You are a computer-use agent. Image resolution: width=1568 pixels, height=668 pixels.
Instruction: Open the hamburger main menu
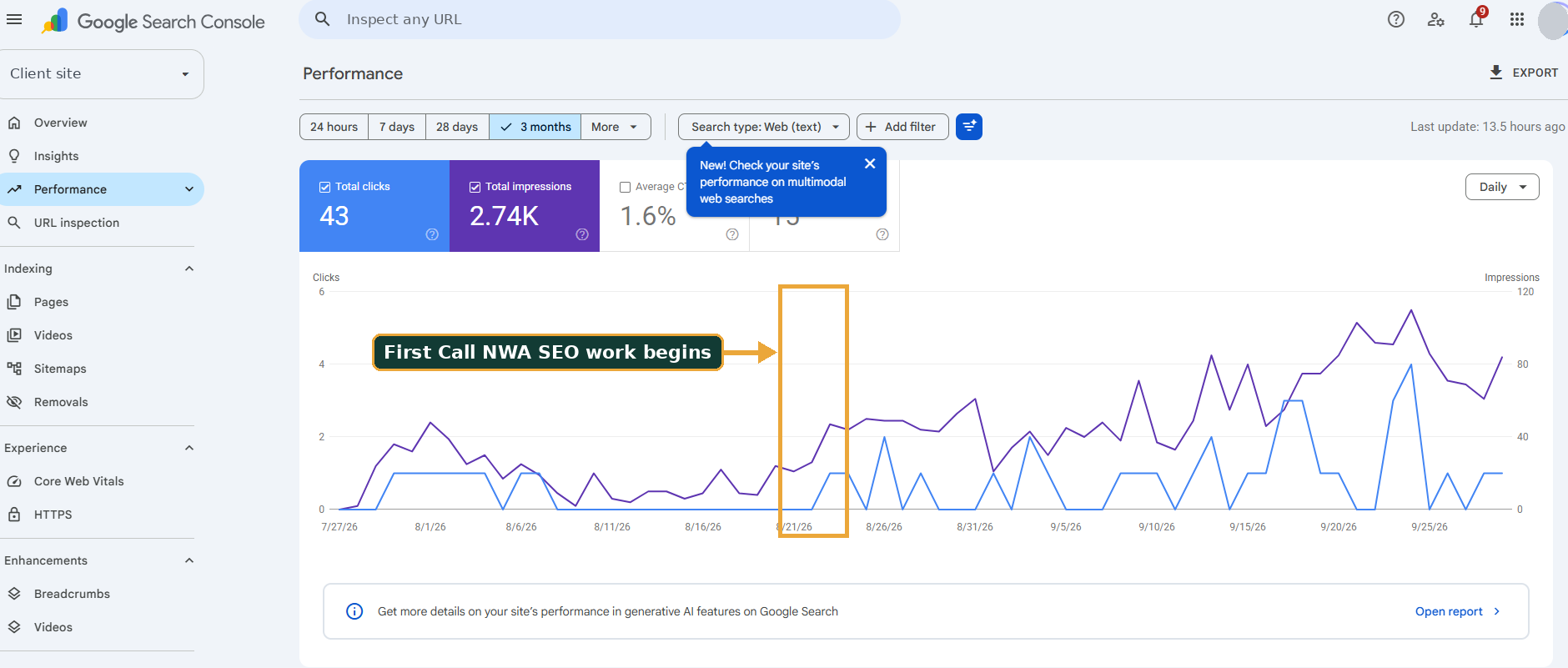[14, 19]
